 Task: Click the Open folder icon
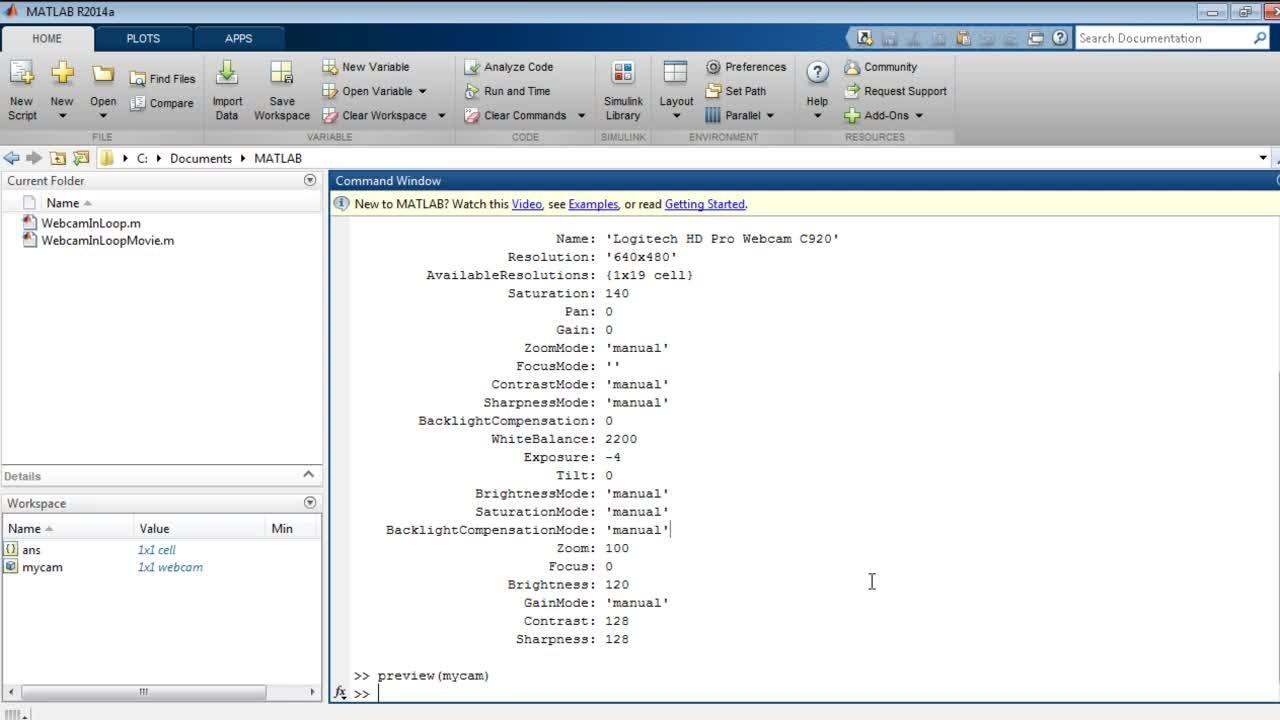(103, 74)
